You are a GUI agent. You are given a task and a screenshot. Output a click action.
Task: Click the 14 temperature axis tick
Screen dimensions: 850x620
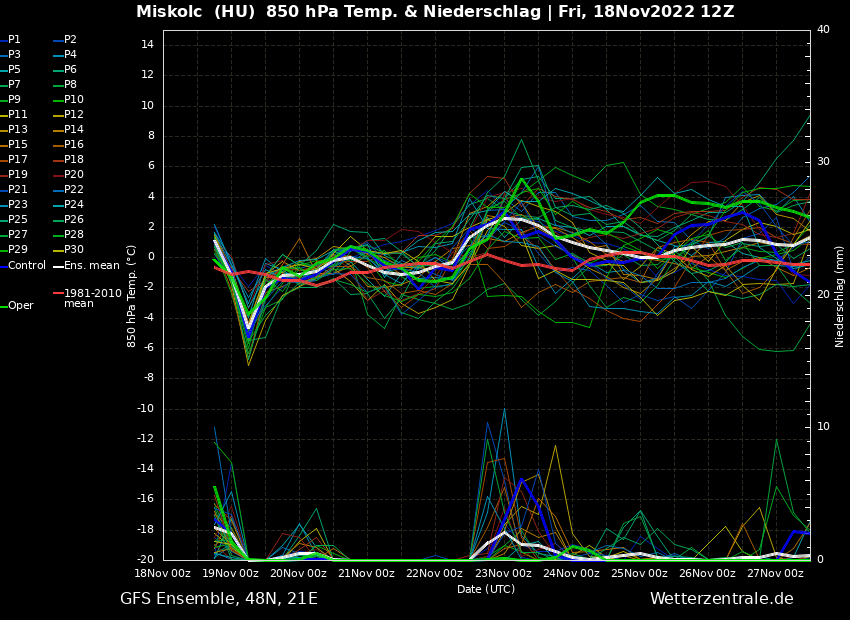[146, 45]
